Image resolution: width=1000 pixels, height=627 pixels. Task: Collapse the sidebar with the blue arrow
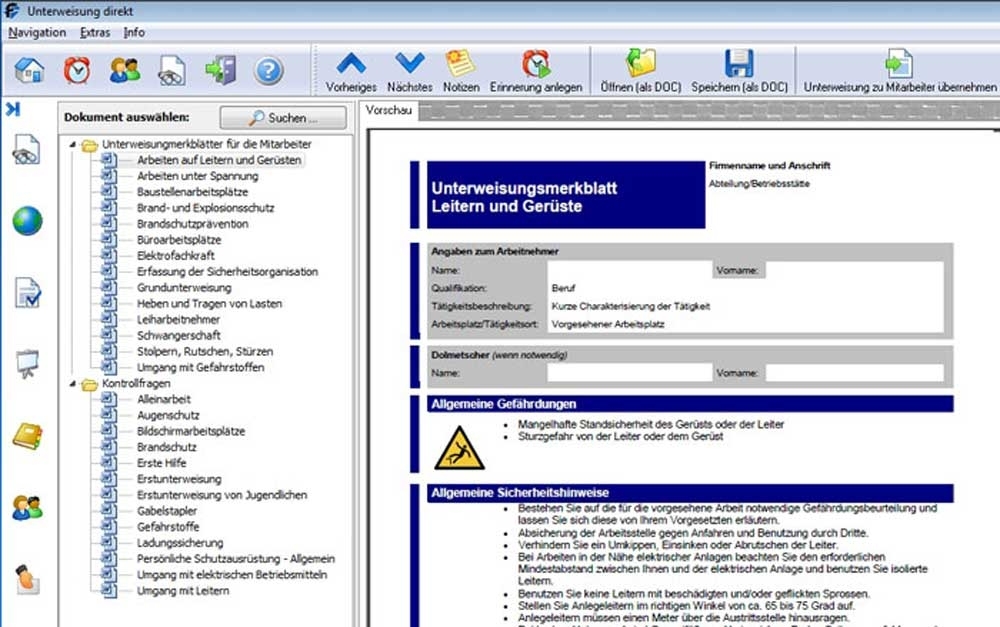[13, 109]
